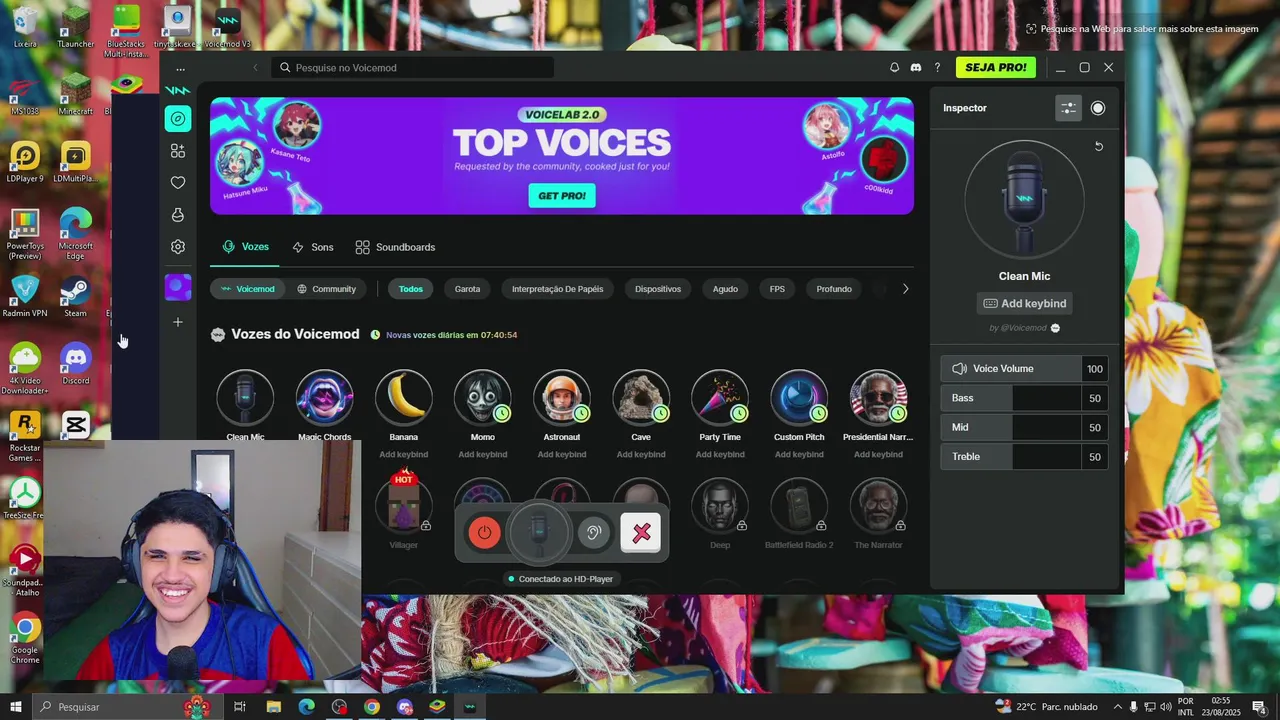The height and width of the screenshot is (720, 1280).
Task: Toggle the red voice changer power button
Action: [x=484, y=532]
